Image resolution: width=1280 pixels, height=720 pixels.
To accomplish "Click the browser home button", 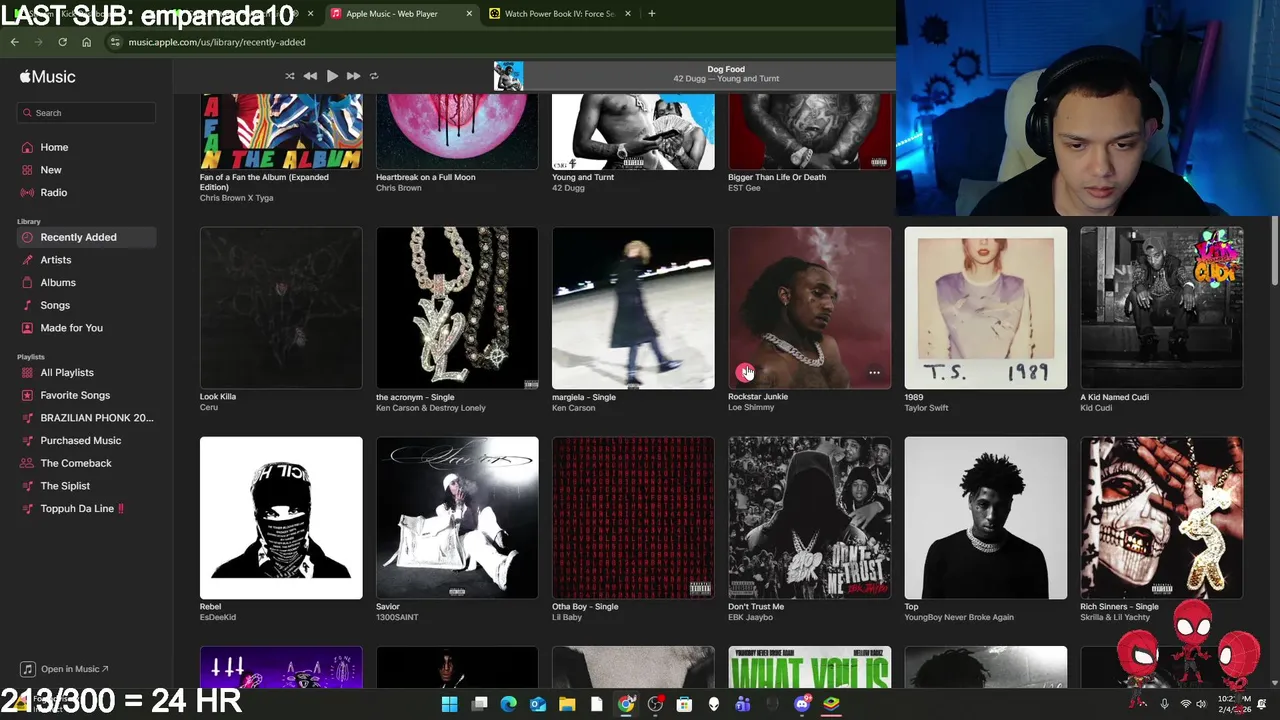I will pos(86,42).
